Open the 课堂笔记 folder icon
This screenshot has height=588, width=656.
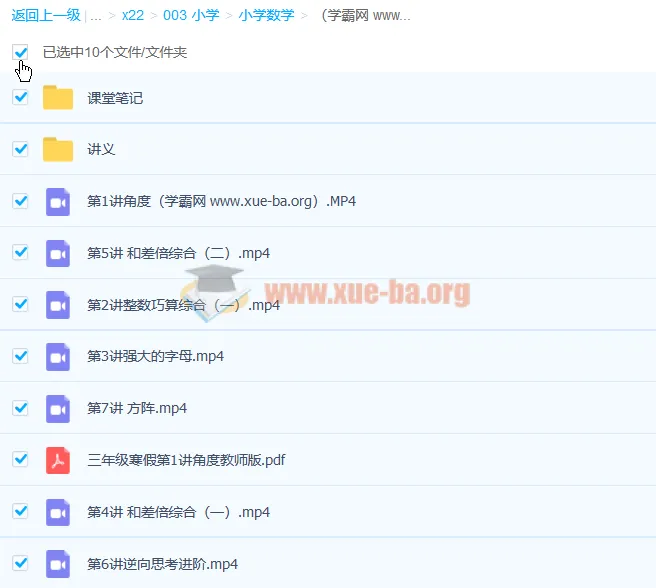[58, 98]
